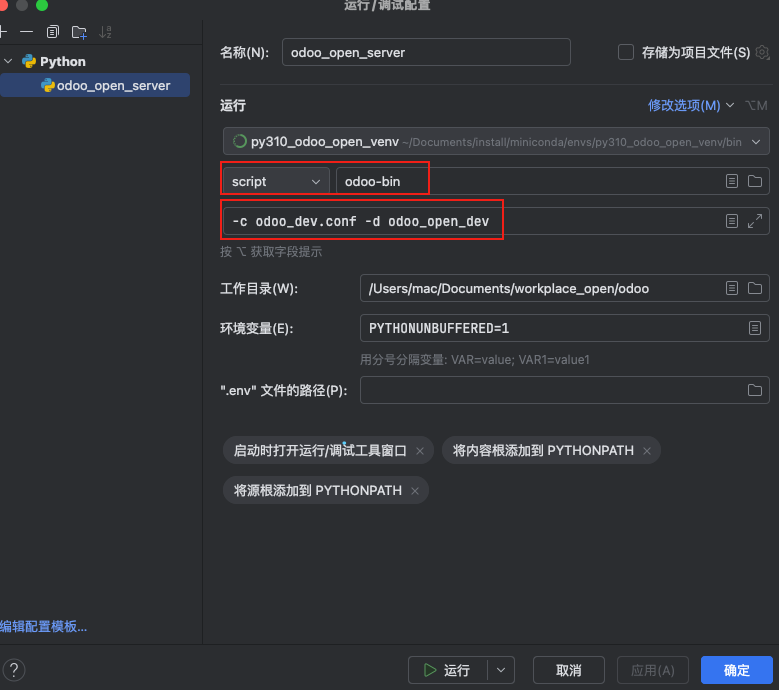This screenshot has width=779, height=690.
Task: Open 修改选项 options menu
Action: (x=690, y=105)
